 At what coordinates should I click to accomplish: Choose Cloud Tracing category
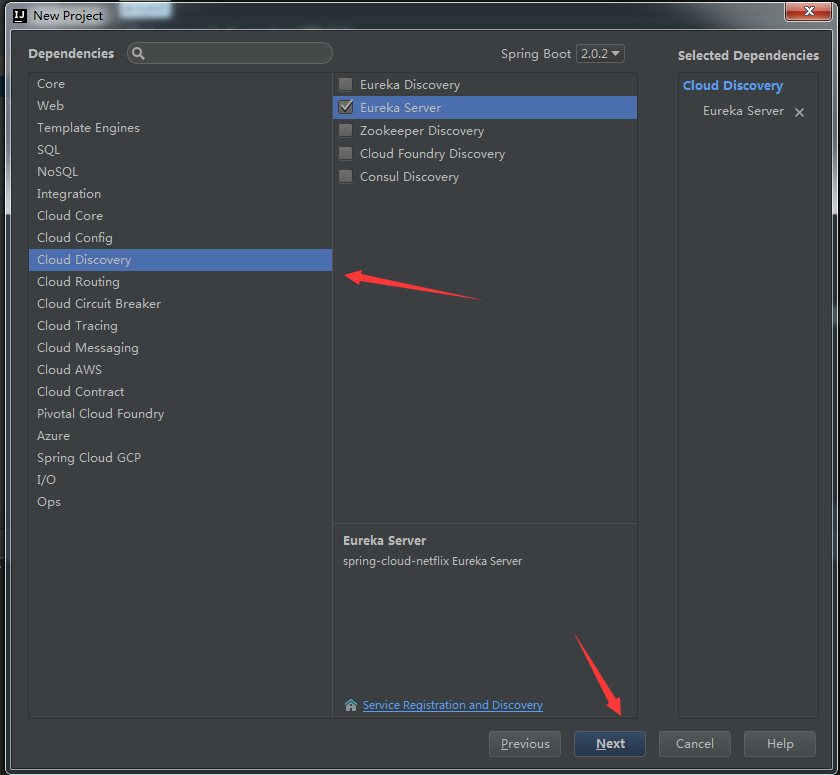click(181, 326)
